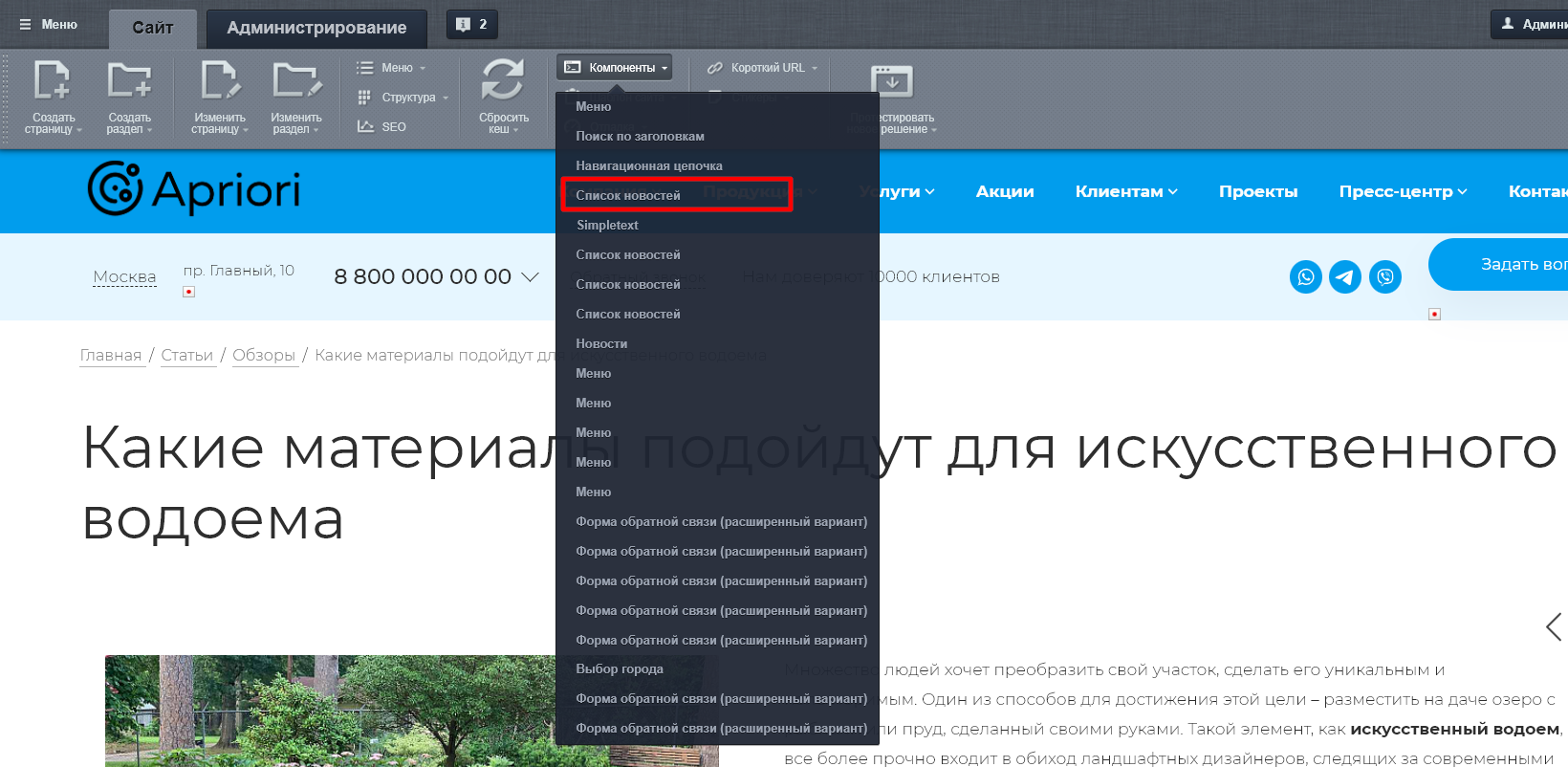Click the Москва city link

pos(124,277)
